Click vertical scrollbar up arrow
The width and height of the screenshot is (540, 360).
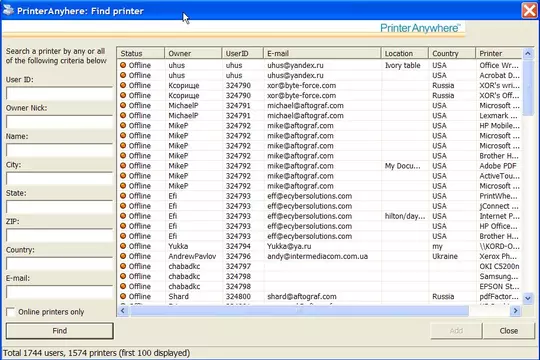pos(528,54)
